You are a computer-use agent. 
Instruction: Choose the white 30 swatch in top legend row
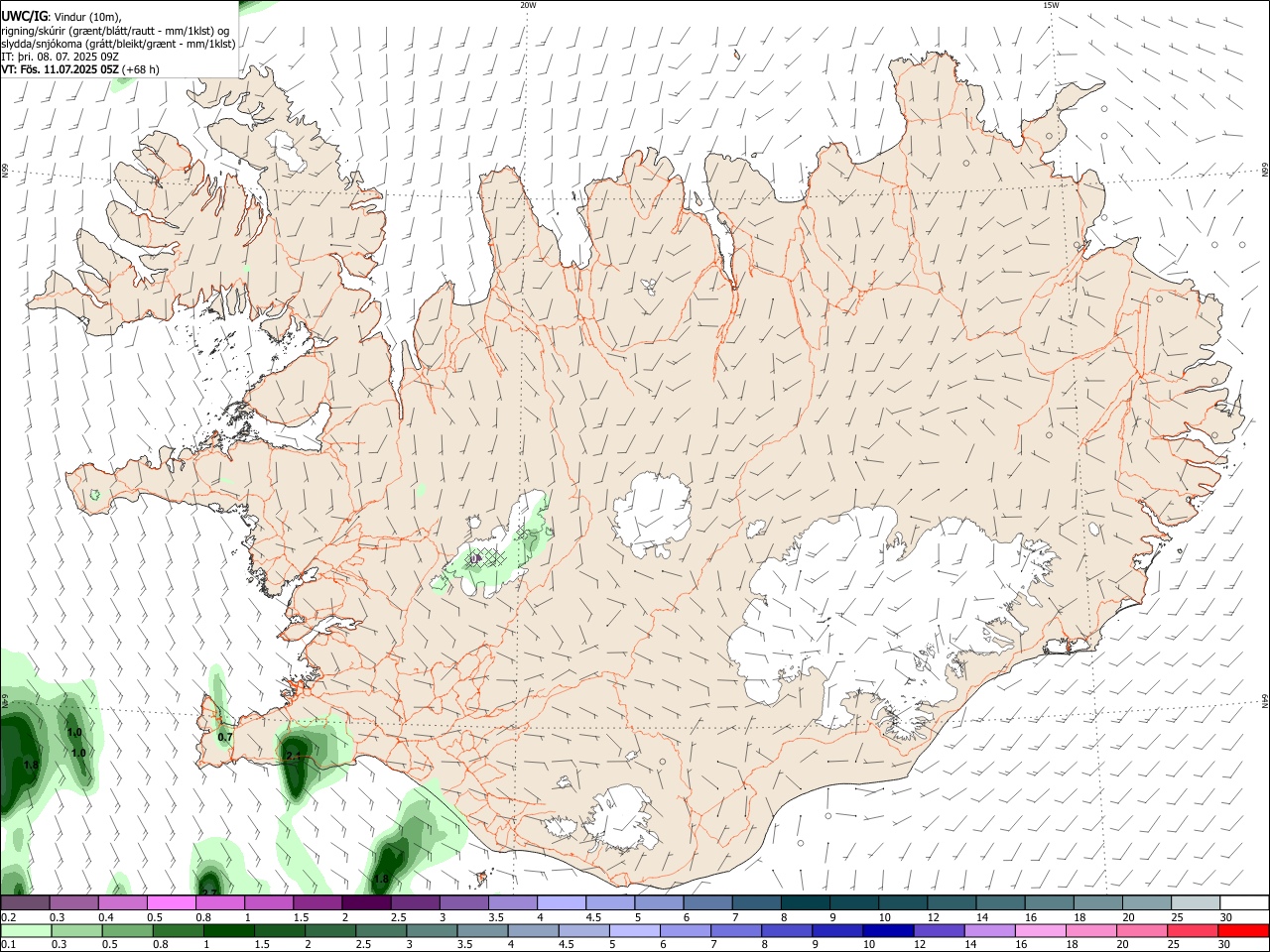pos(1244,902)
